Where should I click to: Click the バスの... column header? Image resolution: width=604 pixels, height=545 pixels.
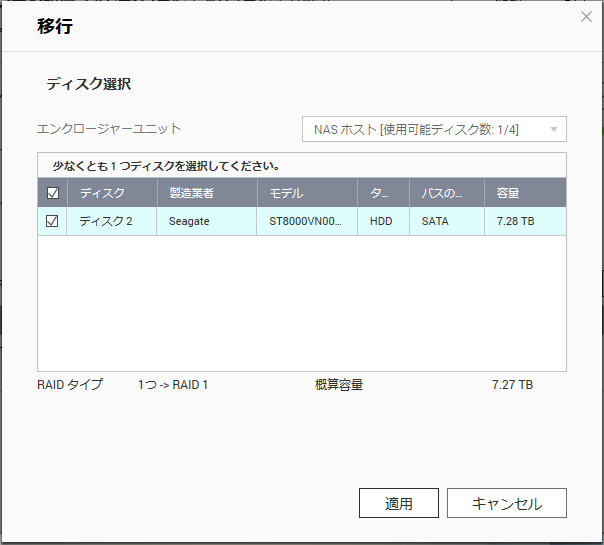[x=446, y=193]
